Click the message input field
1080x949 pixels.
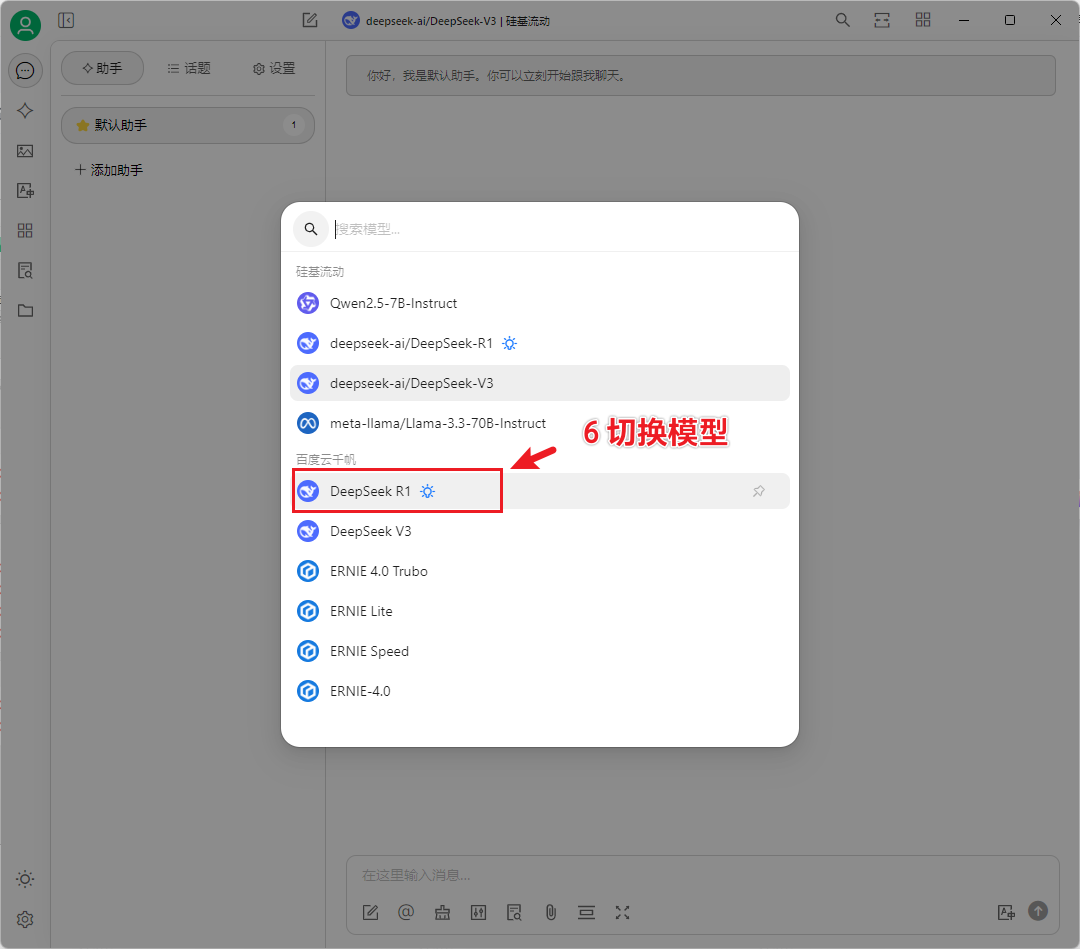click(703, 875)
